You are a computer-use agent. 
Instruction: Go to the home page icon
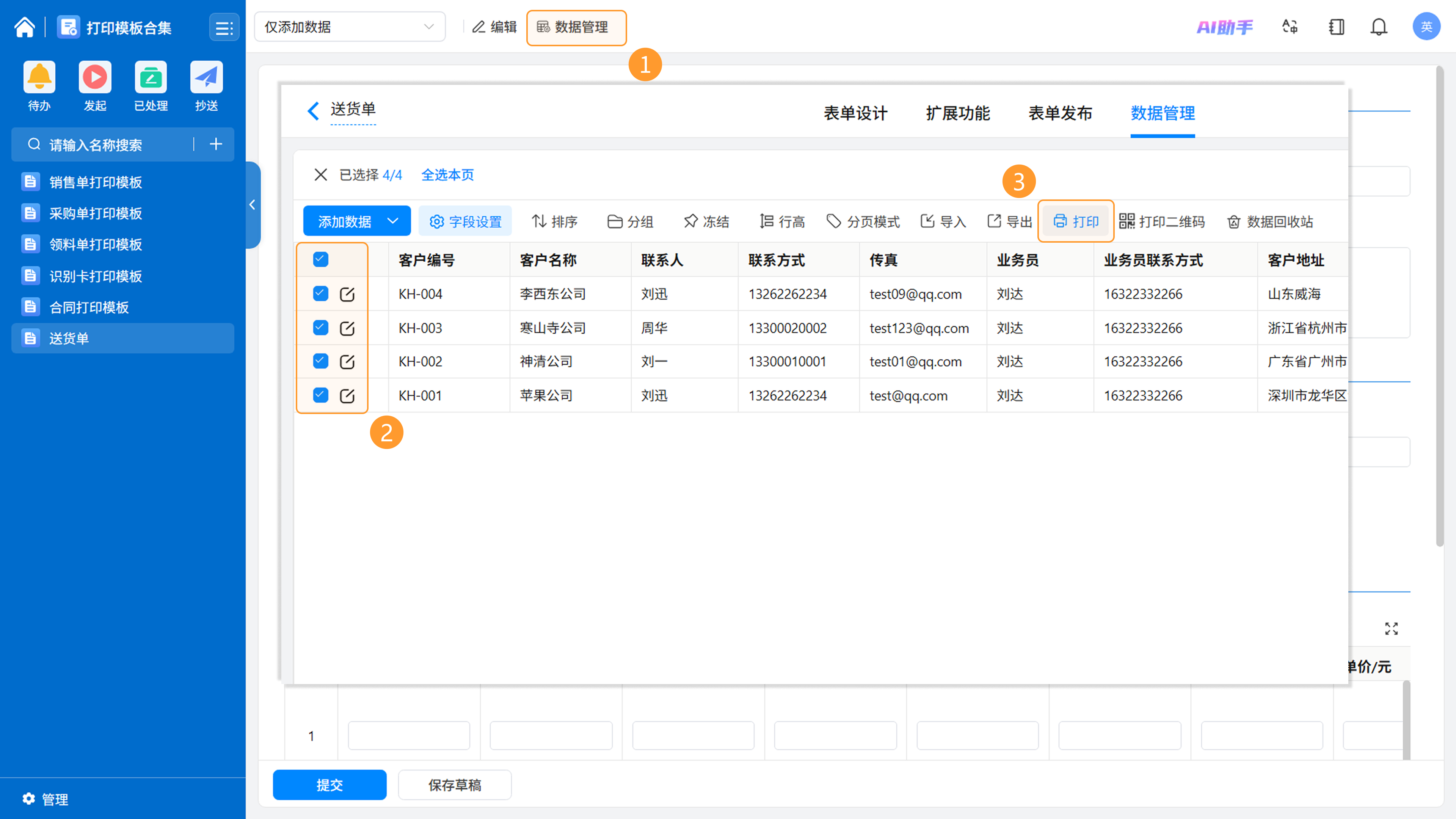[x=24, y=27]
